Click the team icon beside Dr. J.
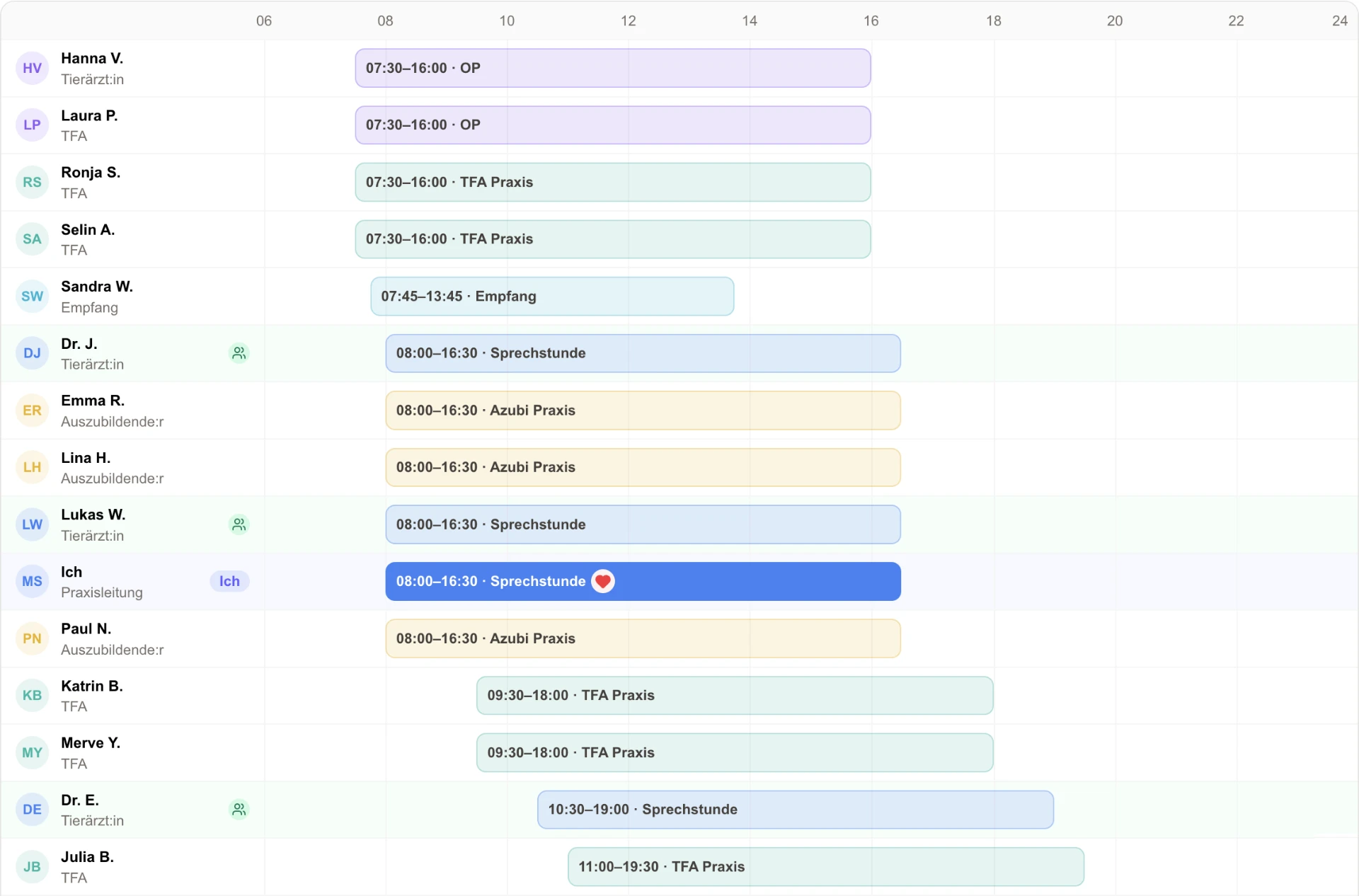The height and width of the screenshot is (896, 1359). (x=239, y=352)
